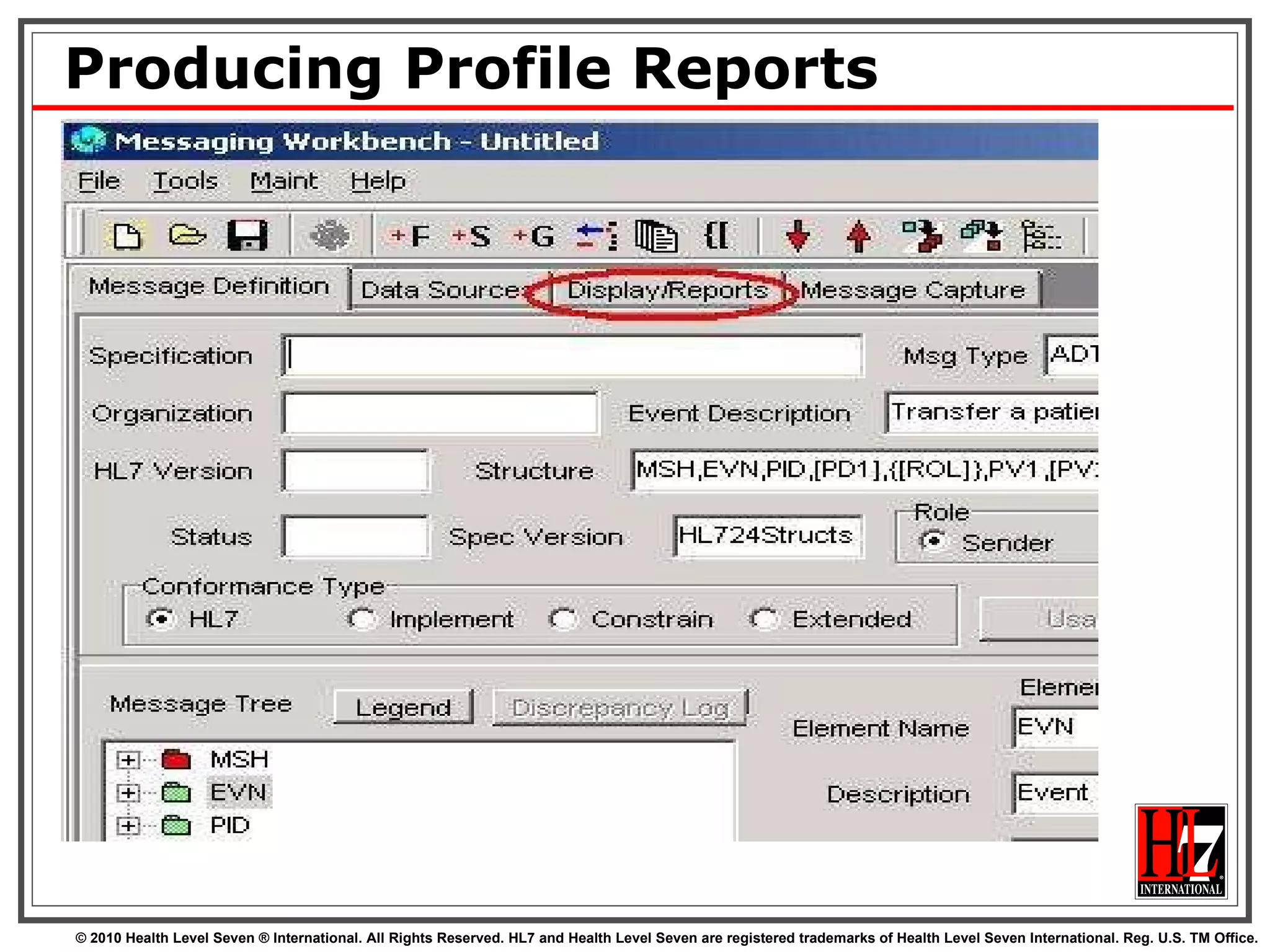The width and height of the screenshot is (1270, 952).
Task: Switch to the Display/Reports tab
Action: pos(667,290)
